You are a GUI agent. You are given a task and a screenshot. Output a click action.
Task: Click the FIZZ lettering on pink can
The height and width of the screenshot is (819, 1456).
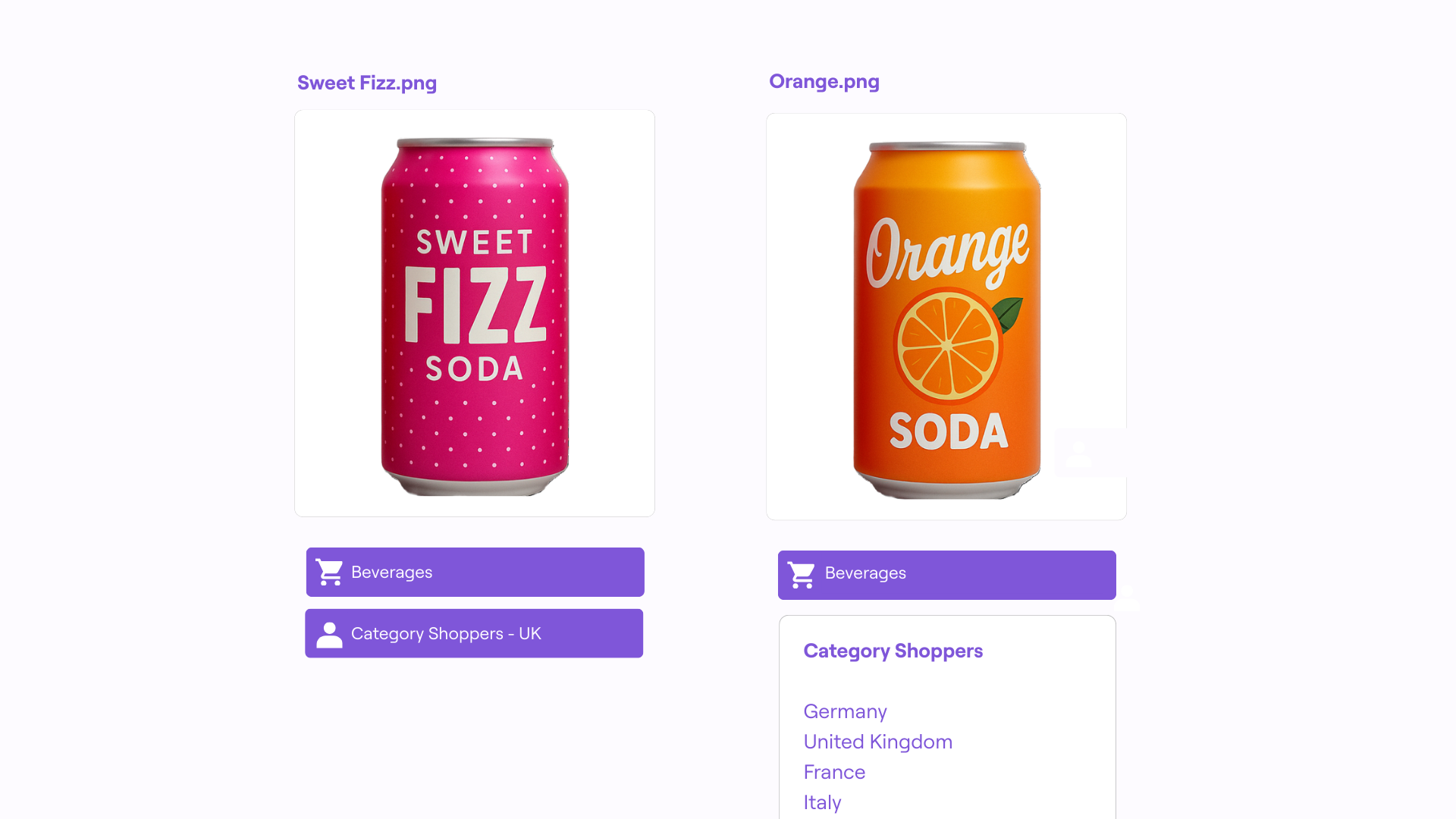click(475, 305)
